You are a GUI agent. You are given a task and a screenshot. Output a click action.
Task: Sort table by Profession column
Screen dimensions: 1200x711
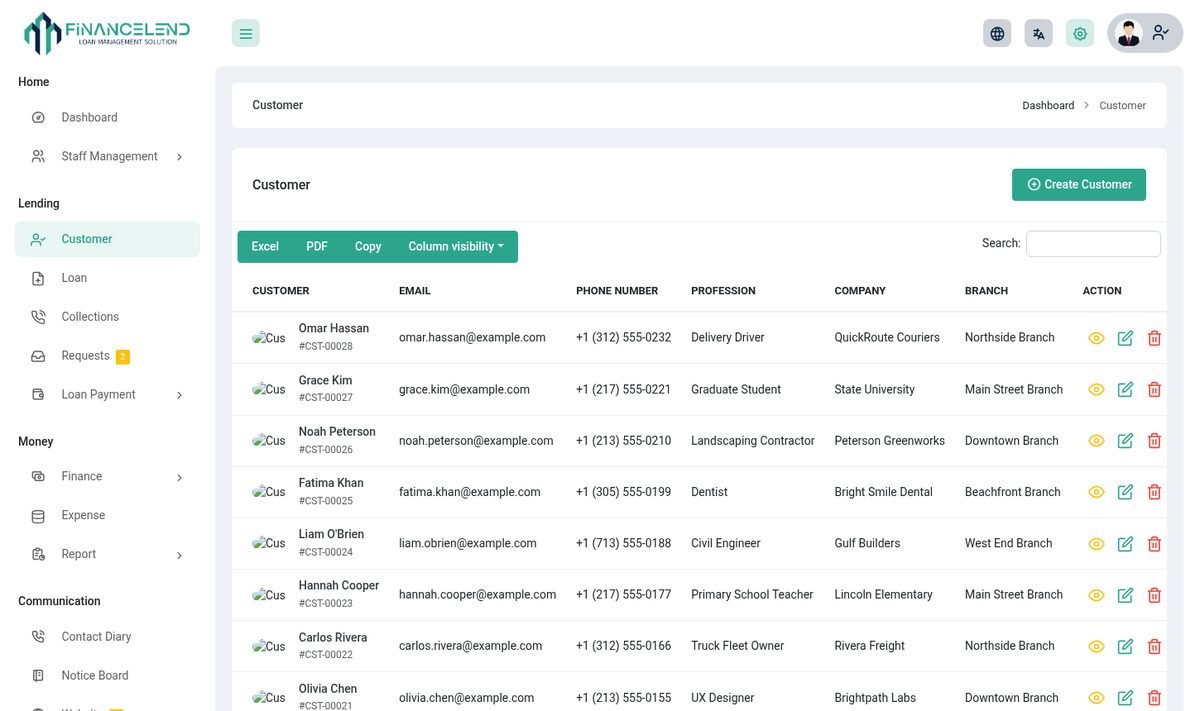[x=723, y=291]
